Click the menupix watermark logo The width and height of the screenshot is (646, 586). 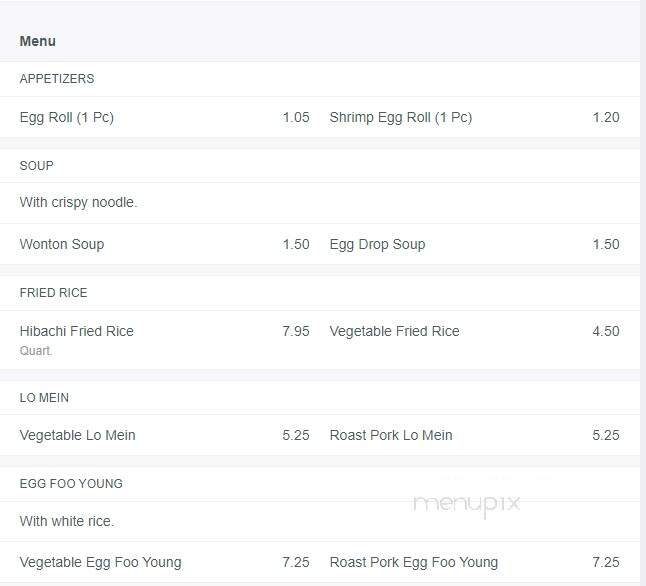pyautogui.click(x=466, y=504)
